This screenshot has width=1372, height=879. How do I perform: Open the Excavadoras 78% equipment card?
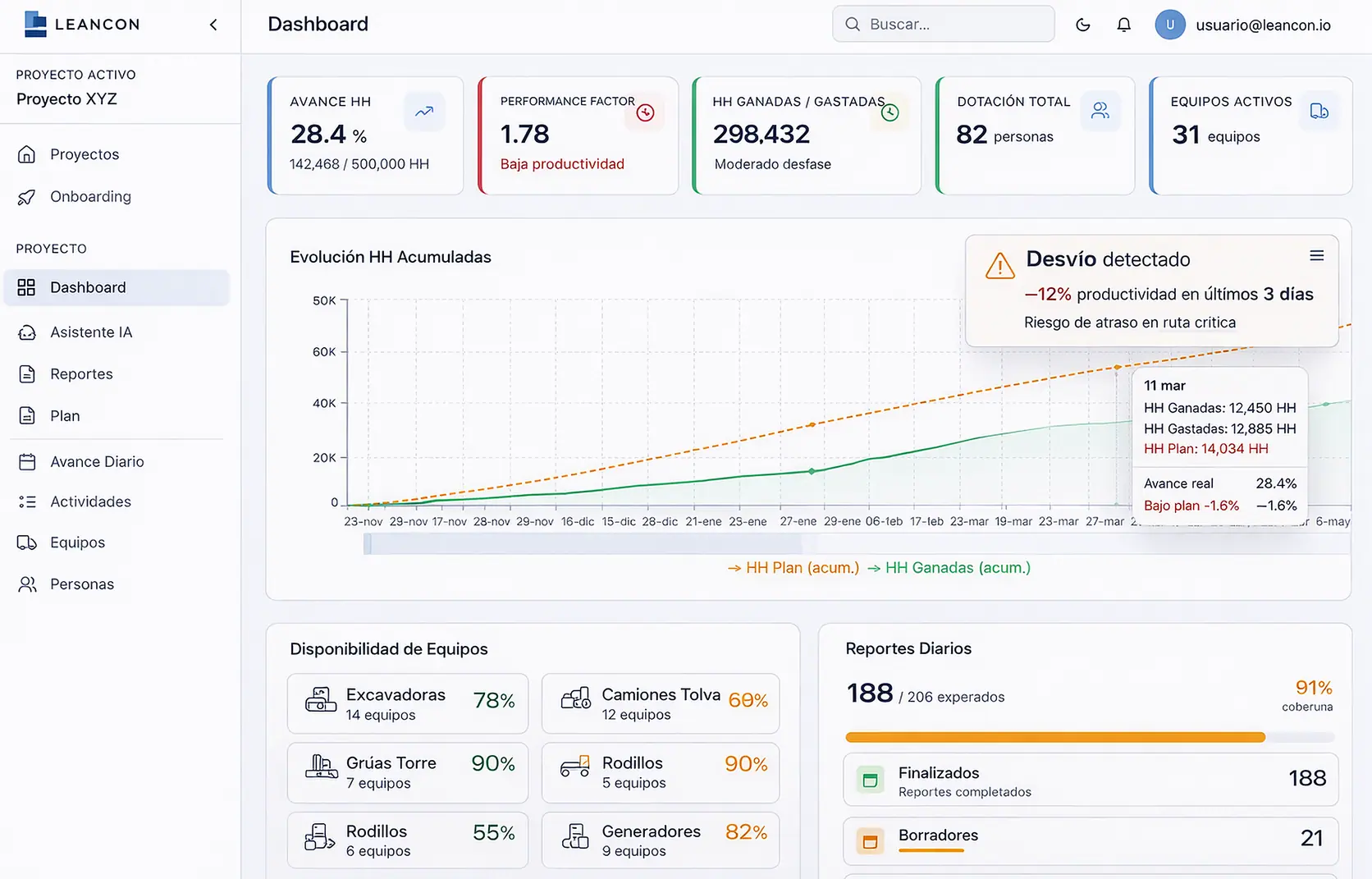pos(408,703)
